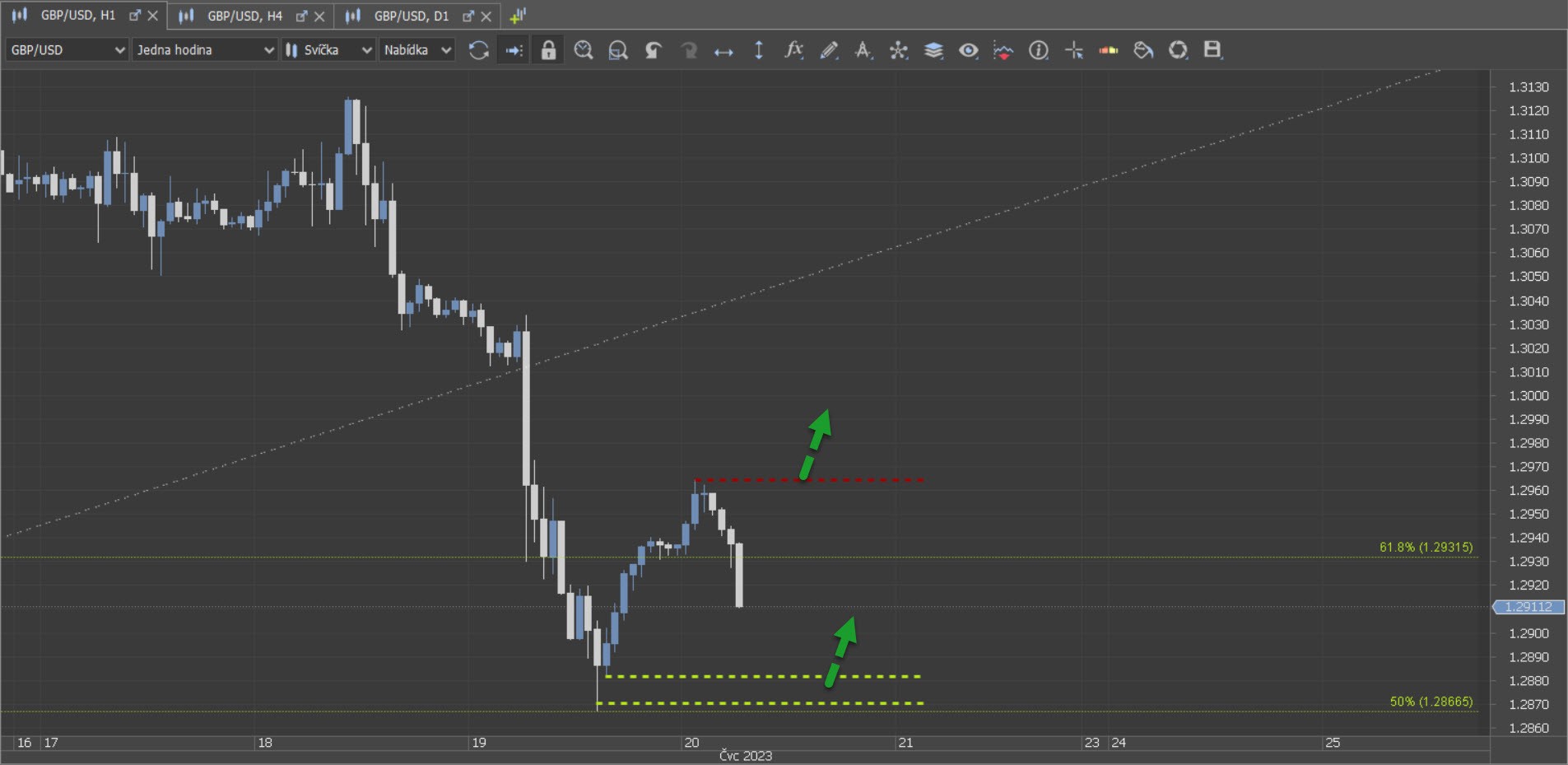The height and width of the screenshot is (765, 1568).
Task: Click the 1.3000 price axis label
Action: (x=1528, y=395)
